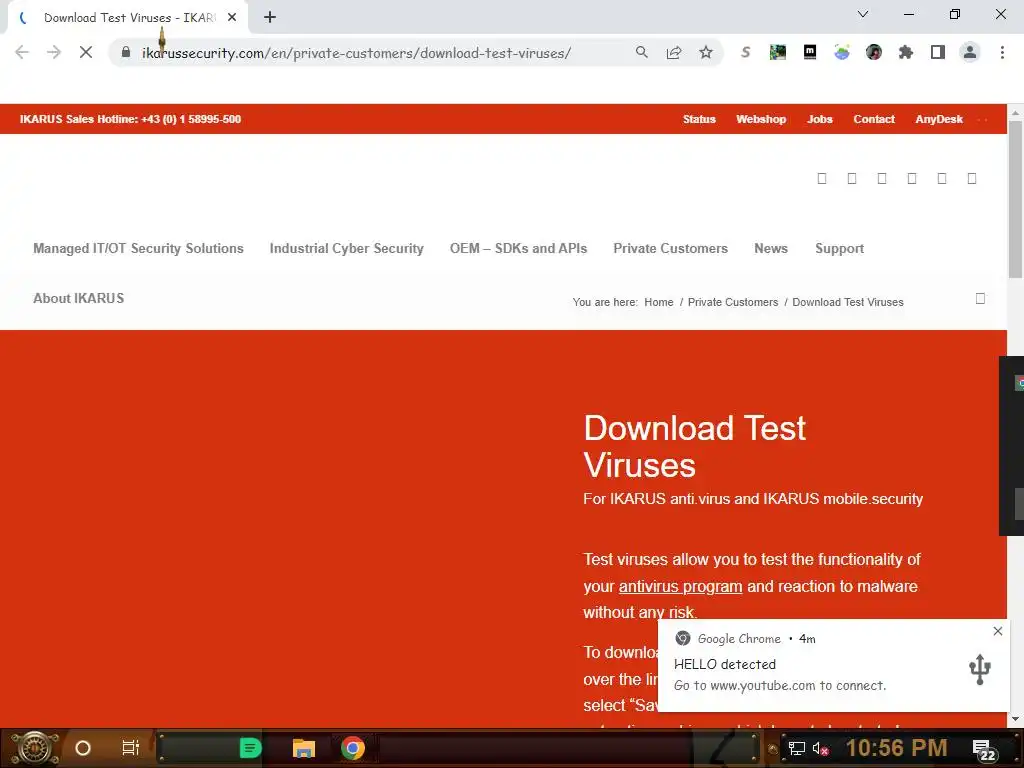Viewport: 1024px width, 768px height.
Task: Open the gray S extension
Action: (x=745, y=52)
